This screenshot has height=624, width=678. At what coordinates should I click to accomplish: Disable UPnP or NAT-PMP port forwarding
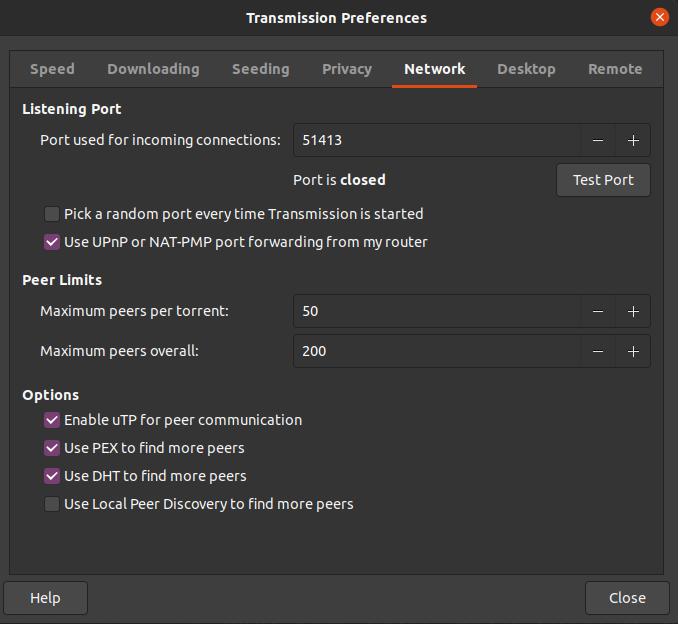coord(52,242)
